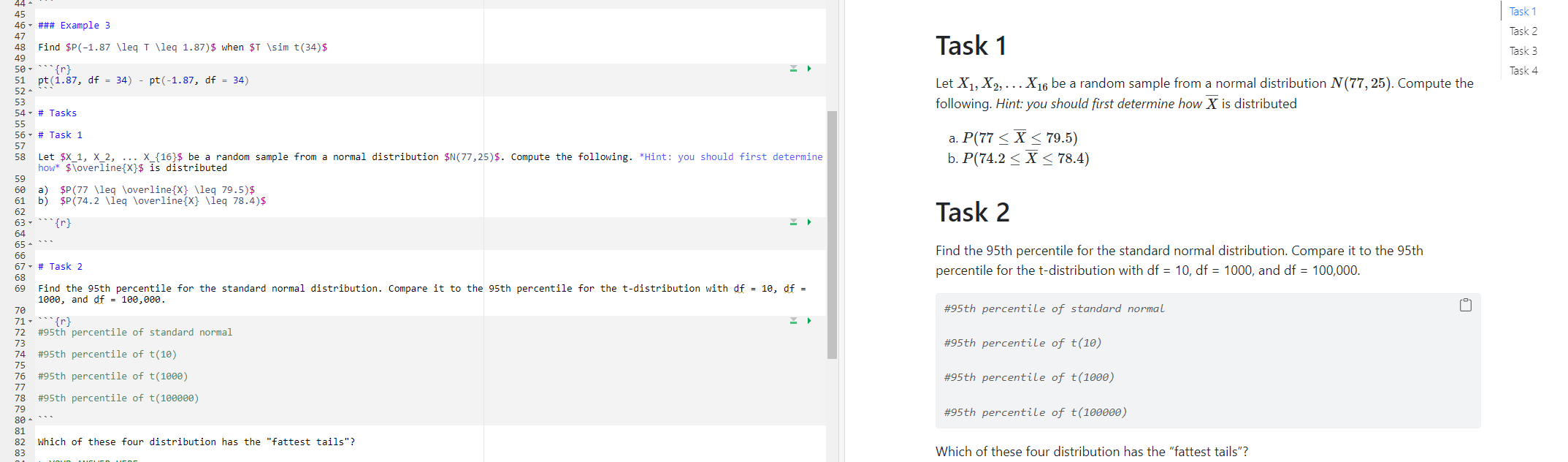Viewport: 1568px width, 462px height.
Task: Place cursor on '# Tasks' heading in editor
Action: pyautogui.click(x=57, y=113)
